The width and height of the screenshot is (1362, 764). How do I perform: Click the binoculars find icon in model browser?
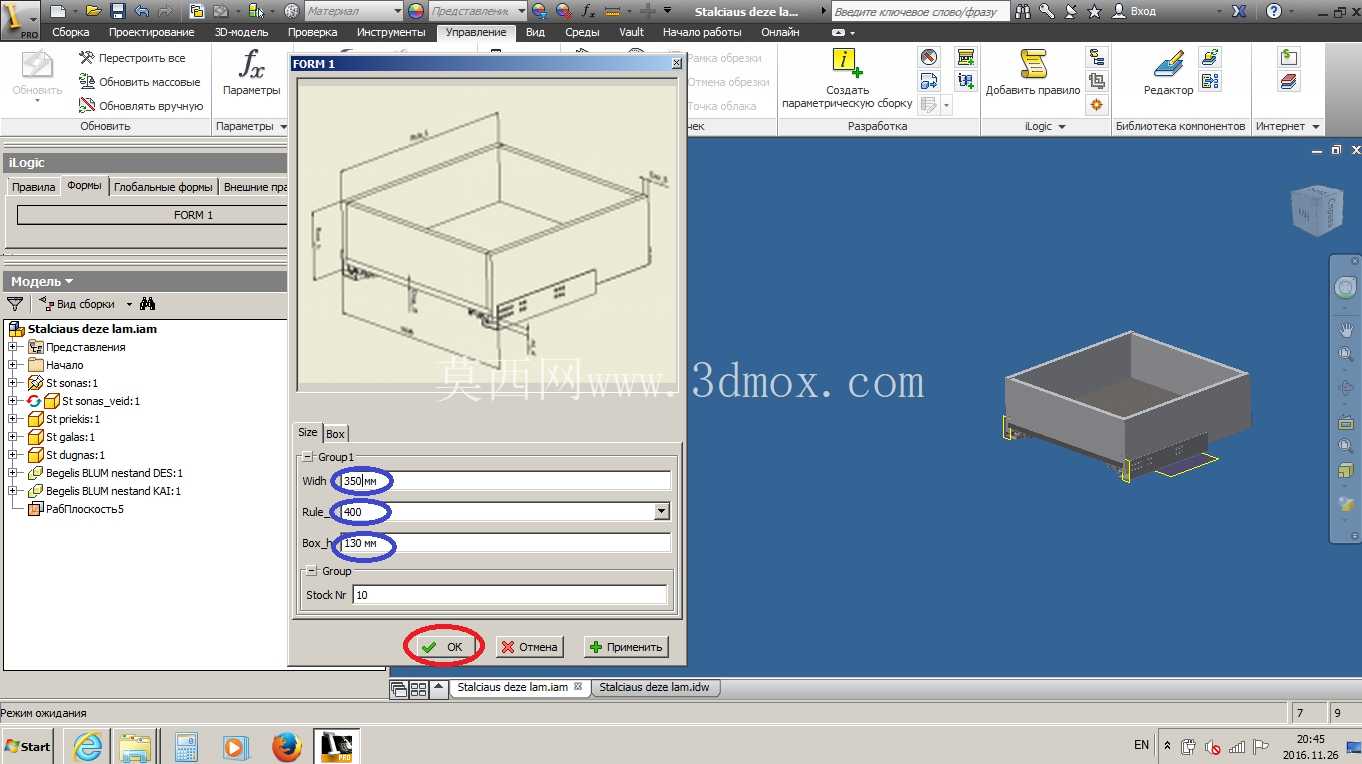point(148,304)
